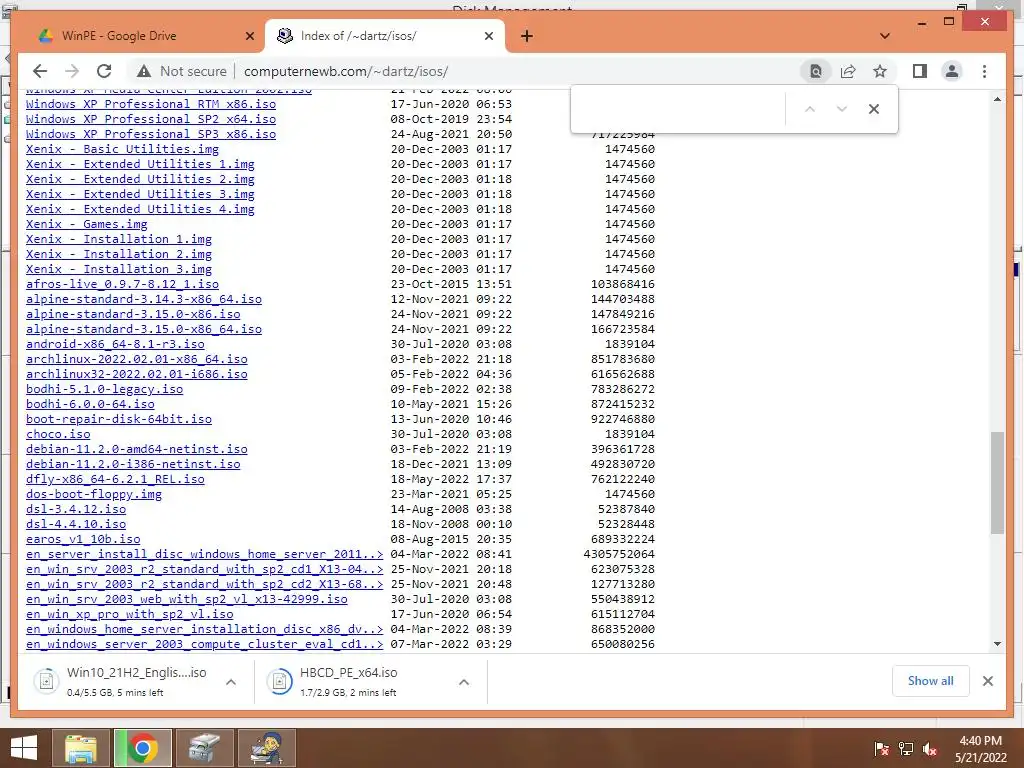Open android-x86_64-8.1-r3.iso link
The image size is (1024, 768).
115,344
